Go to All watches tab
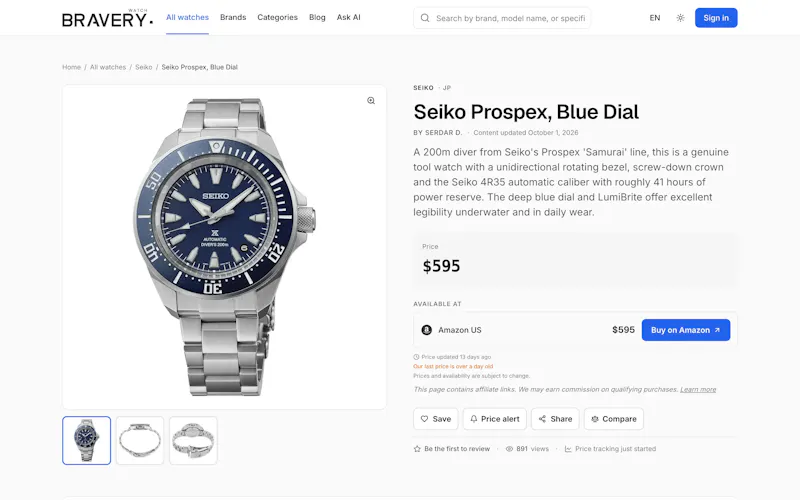The image size is (800, 500). tap(187, 17)
